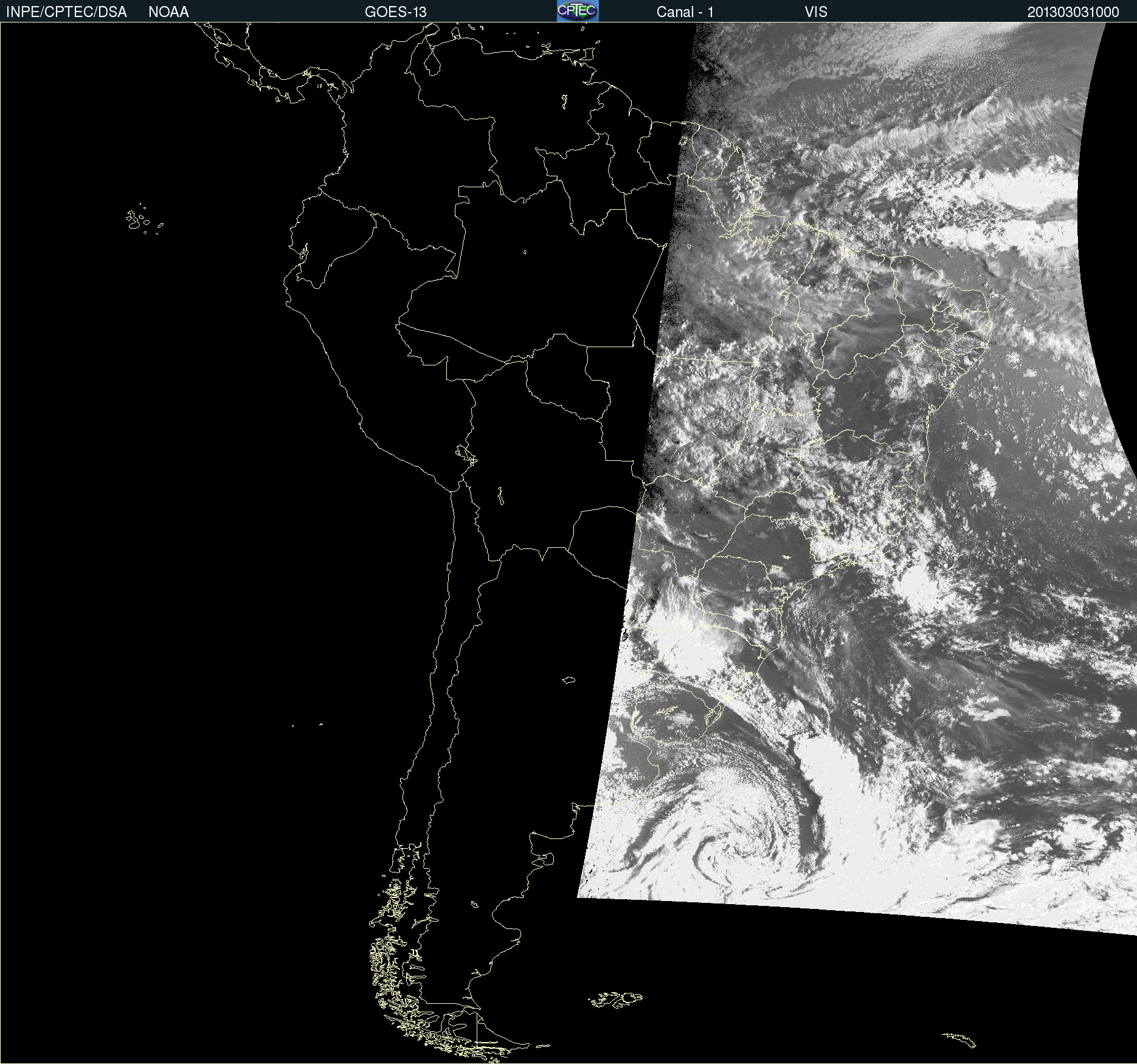
Task: Click the CPTEC logo in header
Action: (578, 11)
